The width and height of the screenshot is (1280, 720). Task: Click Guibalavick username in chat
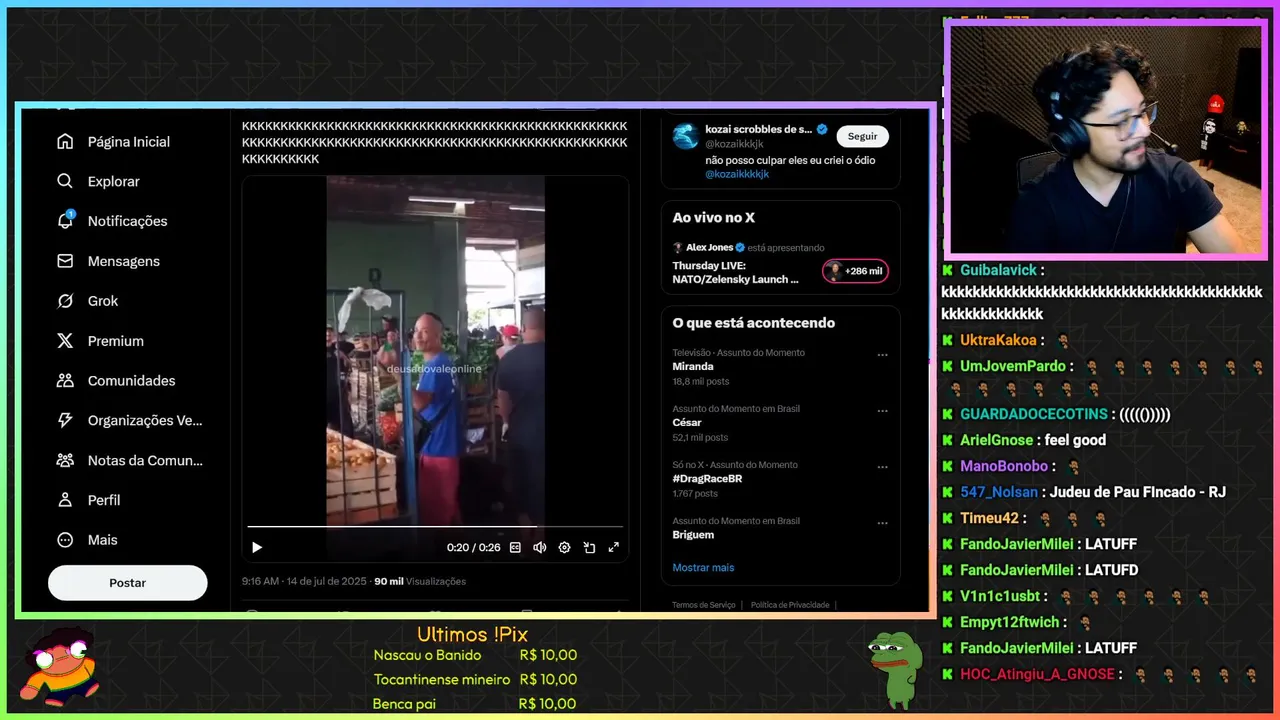coord(999,270)
